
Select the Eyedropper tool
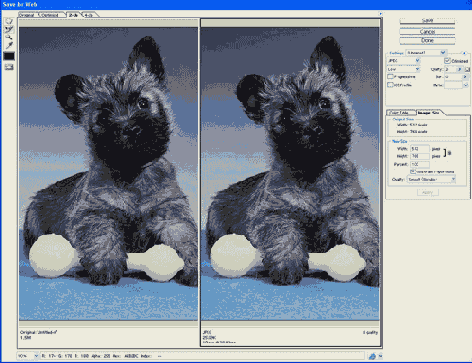click(9, 45)
